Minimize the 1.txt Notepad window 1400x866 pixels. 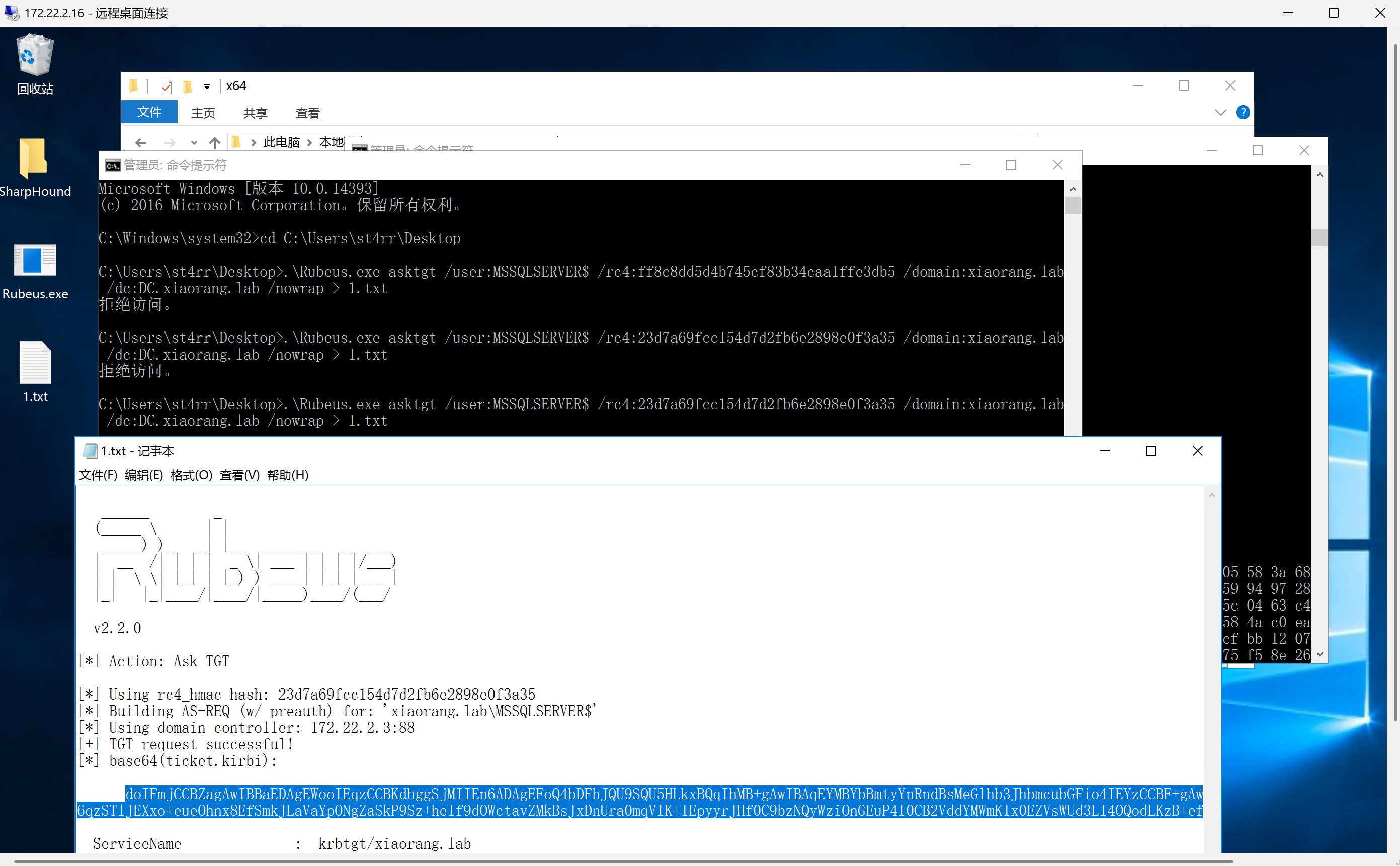click(x=1105, y=451)
